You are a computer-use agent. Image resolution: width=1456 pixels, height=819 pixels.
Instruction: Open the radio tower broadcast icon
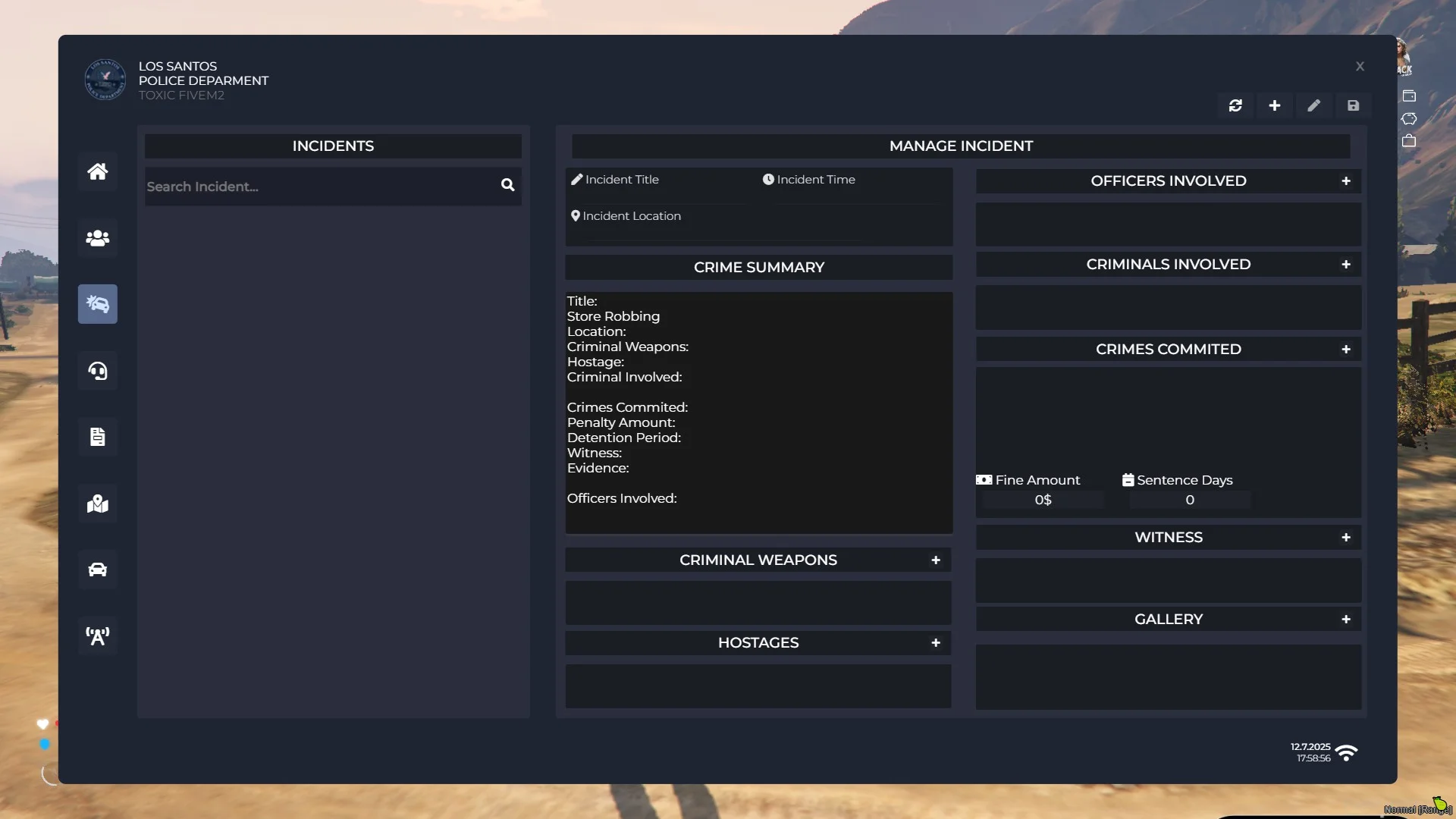coord(97,636)
